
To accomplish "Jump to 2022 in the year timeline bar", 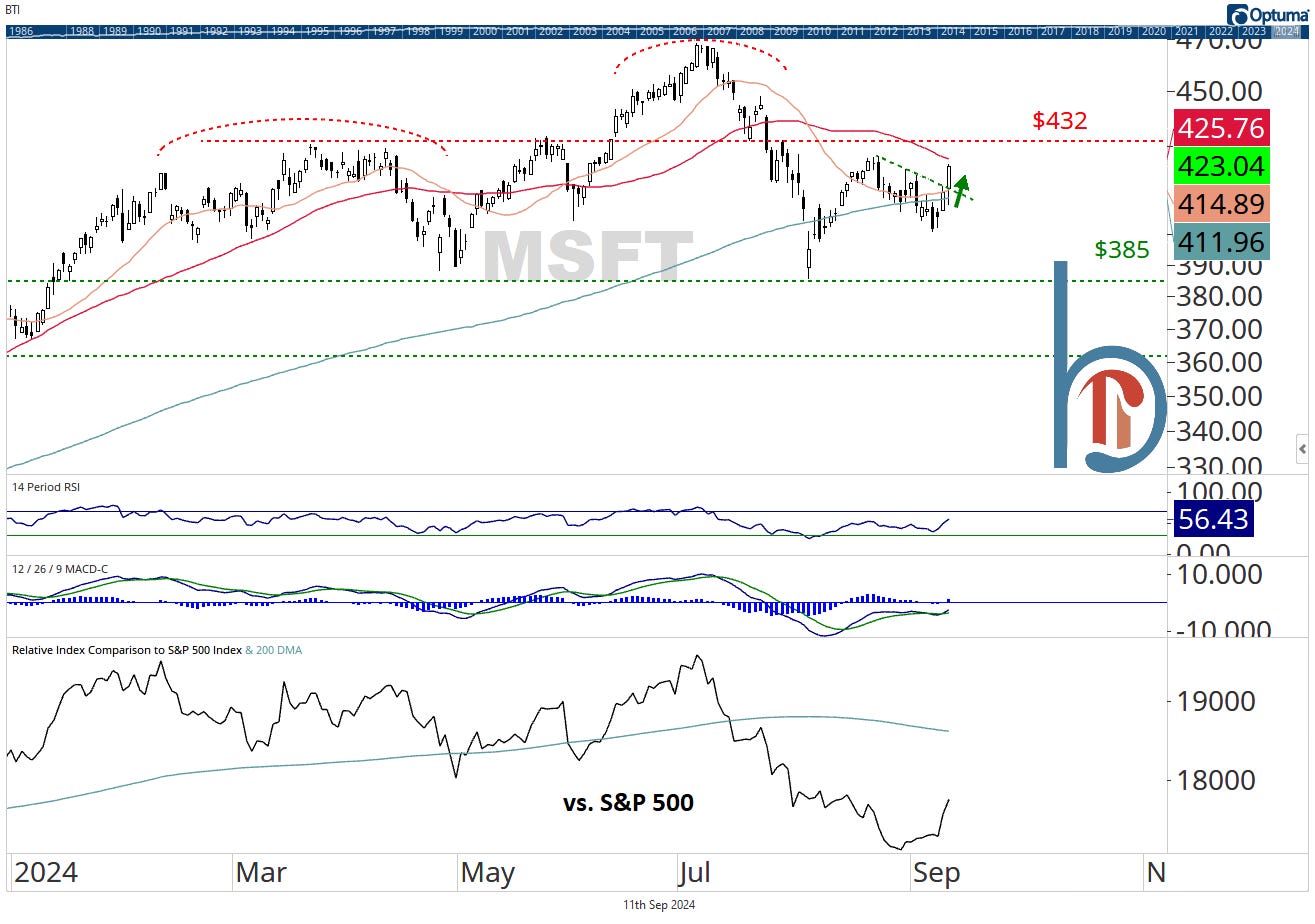I will (x=1221, y=31).
